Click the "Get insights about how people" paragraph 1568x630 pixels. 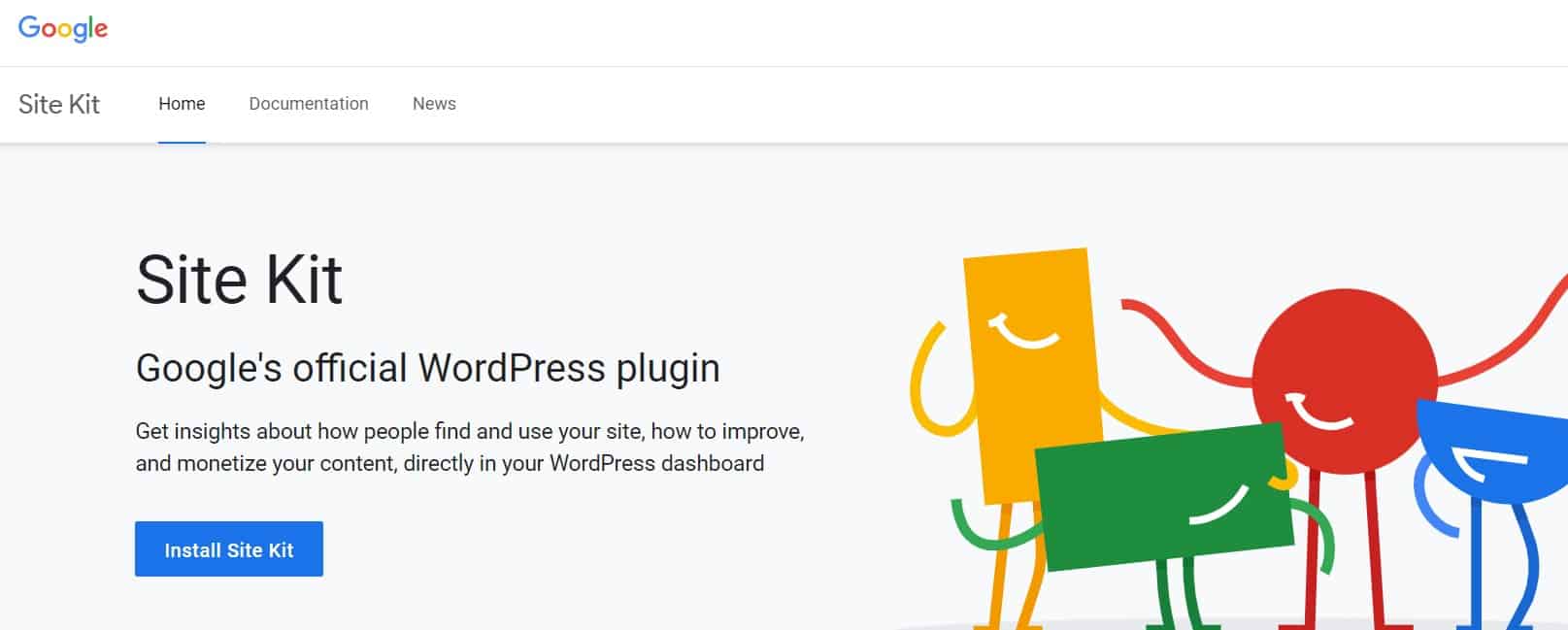tap(470, 448)
